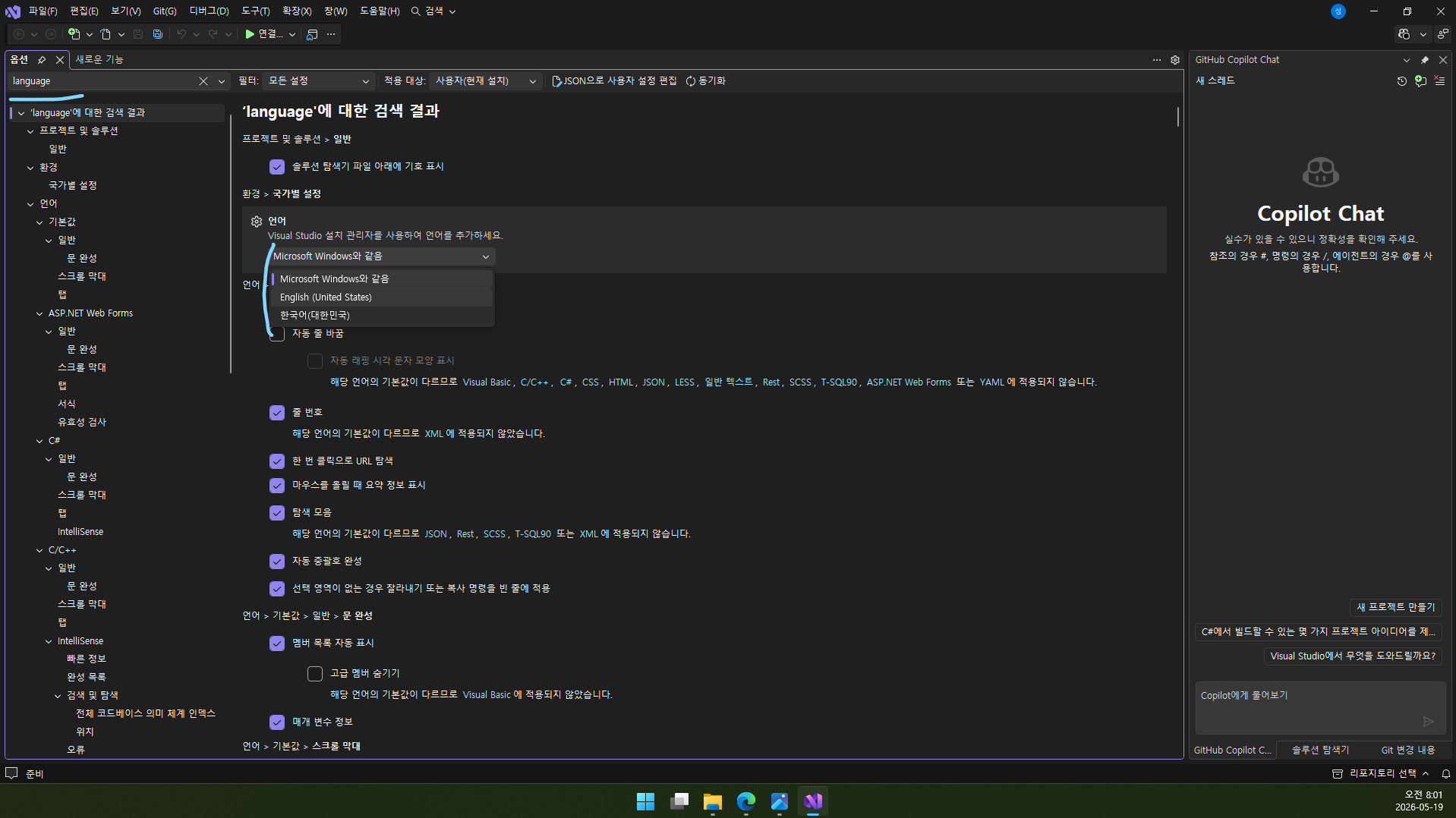
Task: Open Microsoft Edge from the taskbar
Action: pos(746,801)
